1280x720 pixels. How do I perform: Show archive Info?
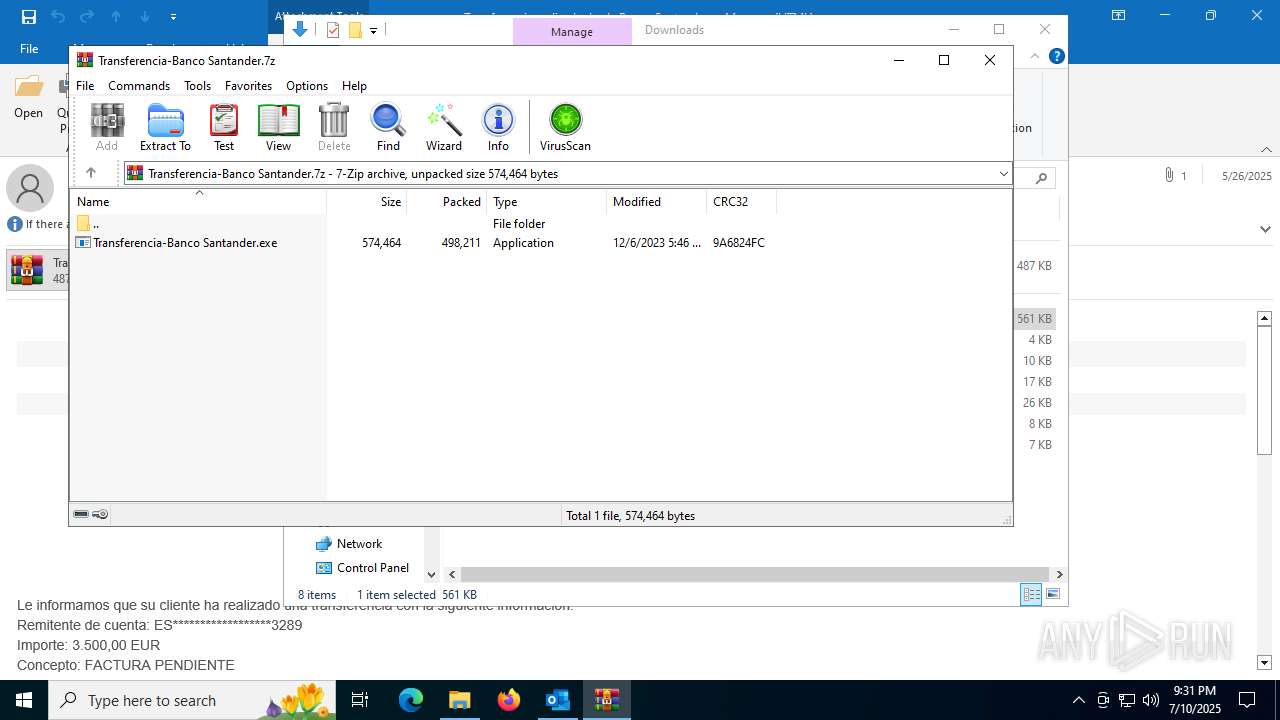click(x=498, y=127)
